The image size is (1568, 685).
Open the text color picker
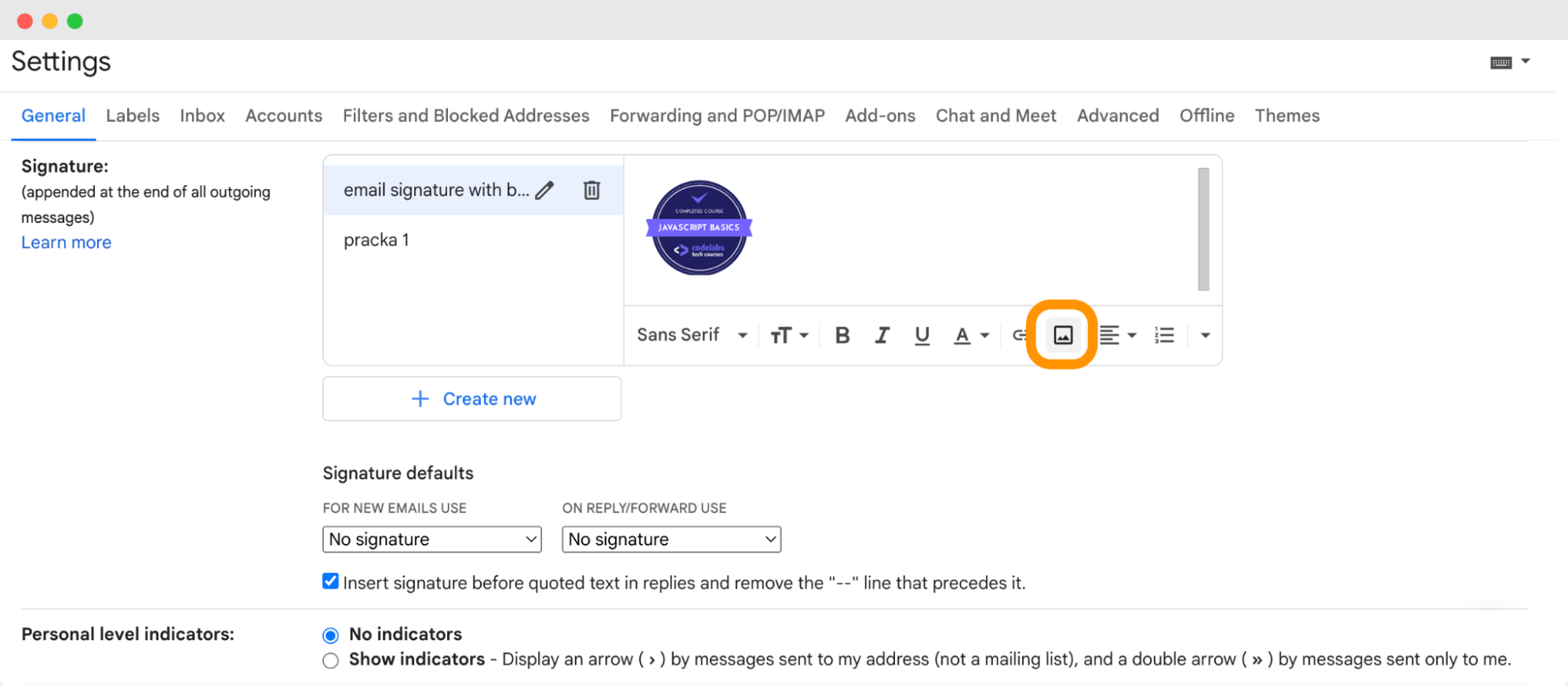pyautogui.click(x=962, y=336)
